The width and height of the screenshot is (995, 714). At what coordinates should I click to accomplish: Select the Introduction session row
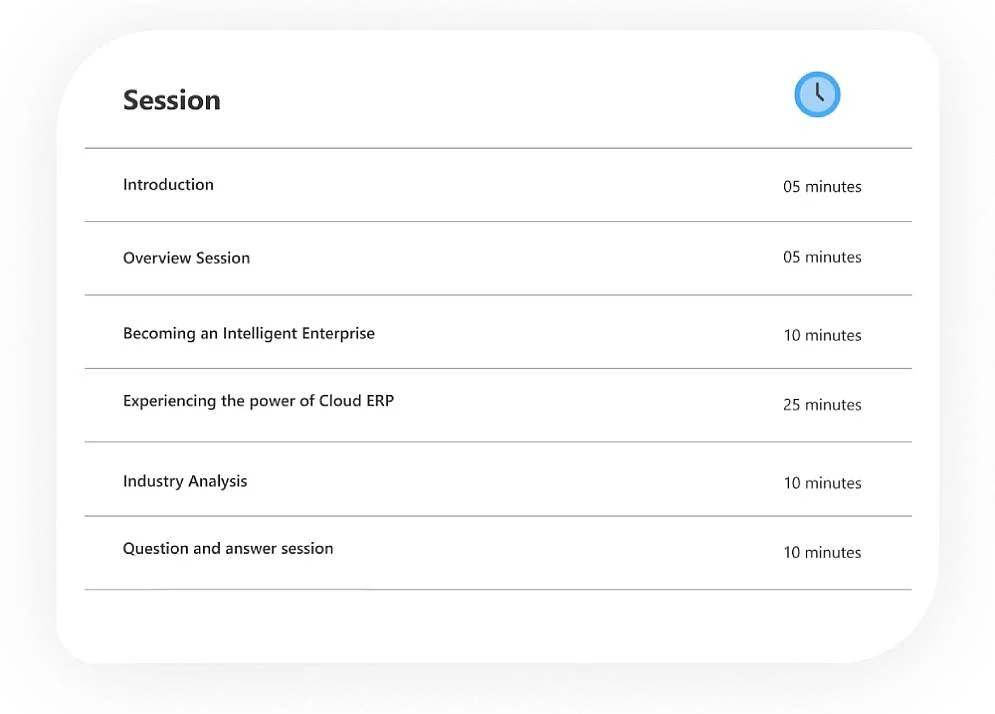pyautogui.click(x=168, y=185)
